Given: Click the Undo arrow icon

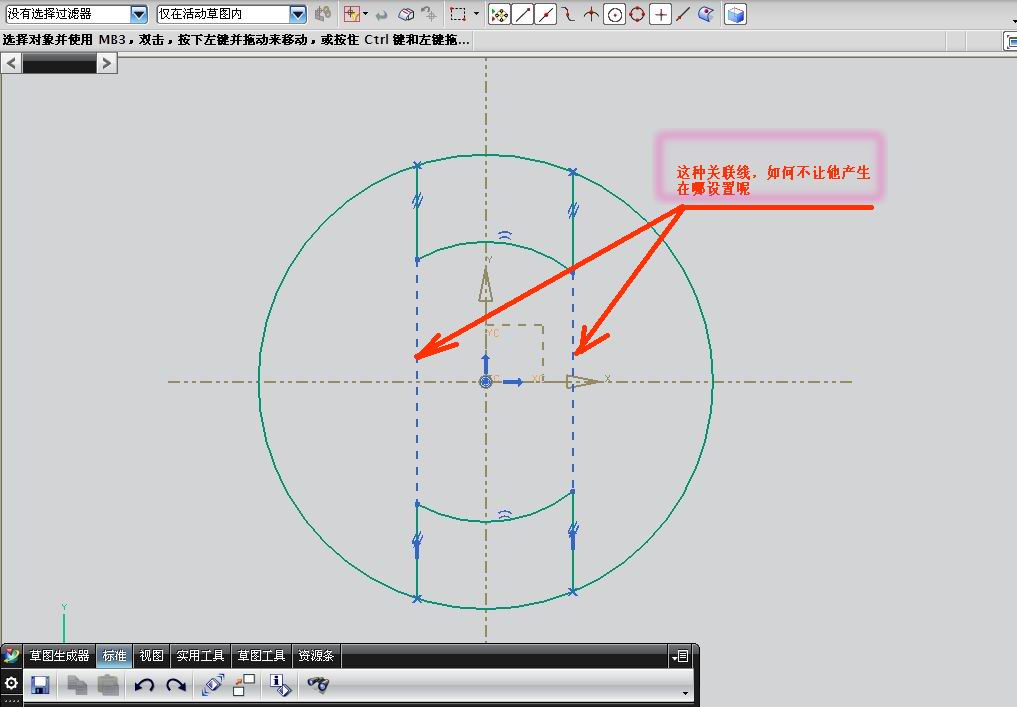Looking at the screenshot, I should 144,686.
